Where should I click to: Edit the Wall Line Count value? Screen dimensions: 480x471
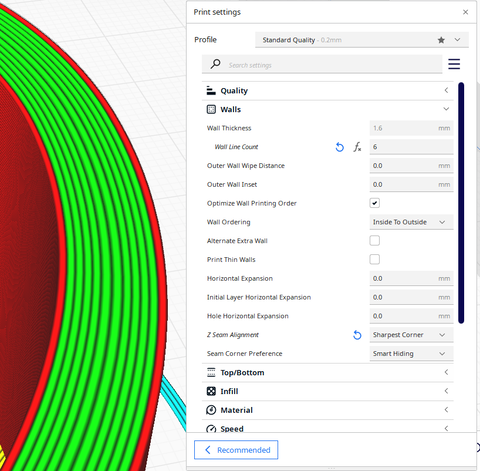pos(411,147)
